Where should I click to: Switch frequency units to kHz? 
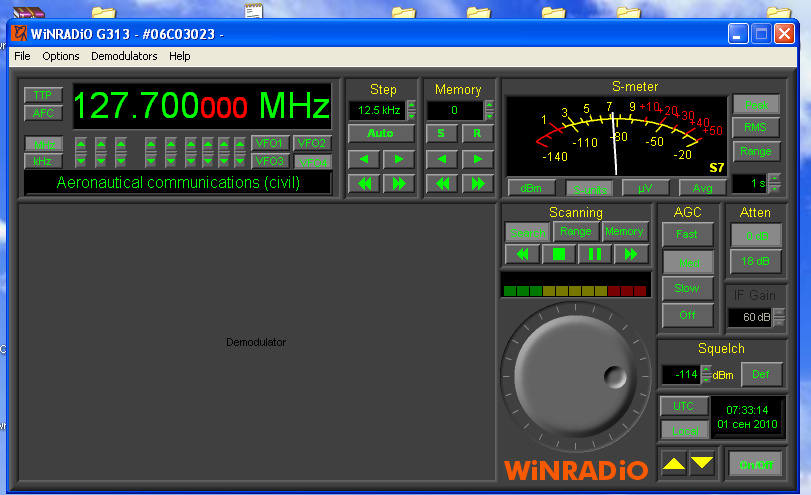pos(43,161)
